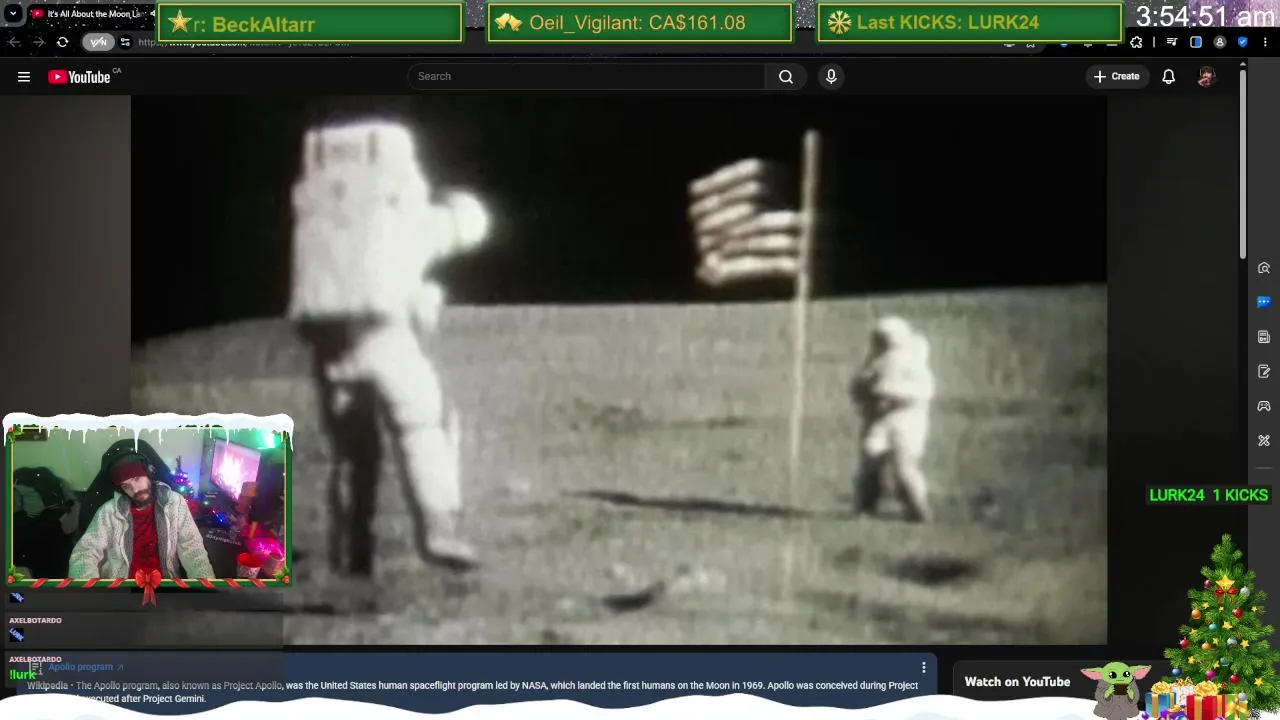Open sidebar games controller icon
This screenshot has height=720, width=1280.
[1264, 406]
